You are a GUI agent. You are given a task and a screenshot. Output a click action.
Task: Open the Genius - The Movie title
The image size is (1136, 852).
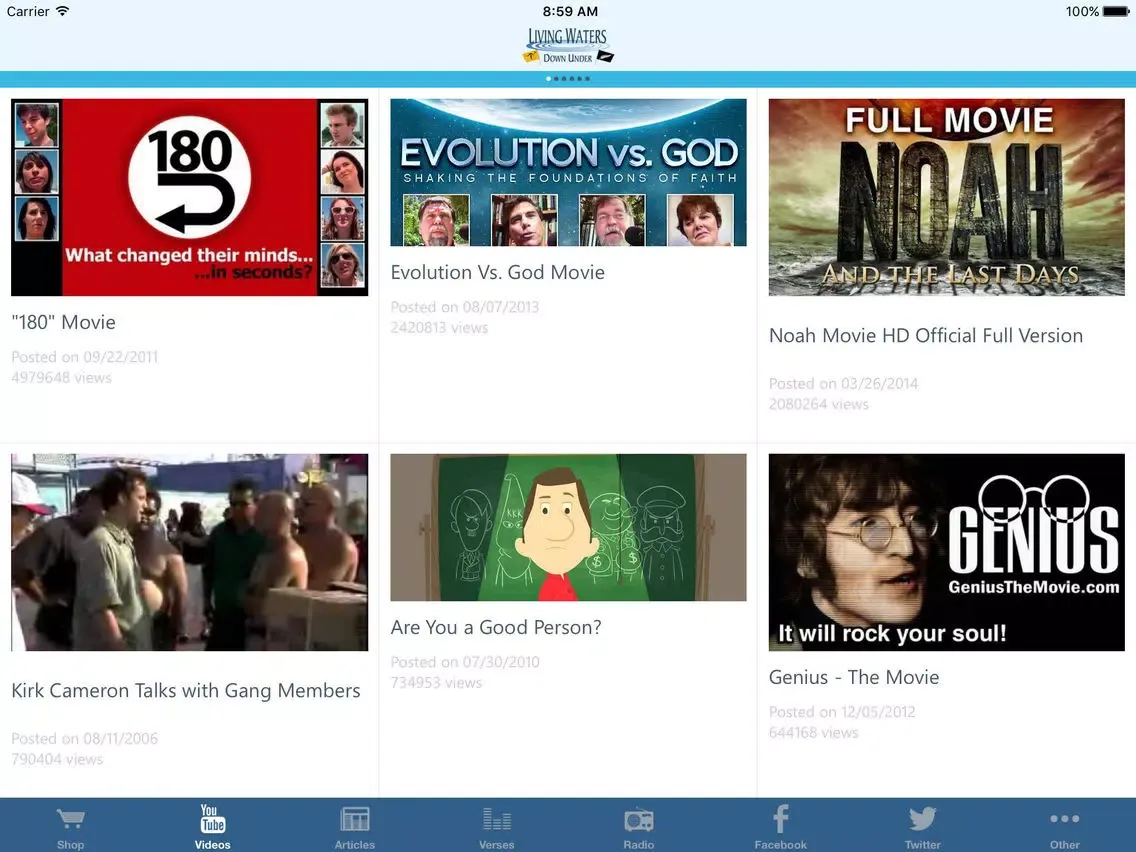click(854, 677)
